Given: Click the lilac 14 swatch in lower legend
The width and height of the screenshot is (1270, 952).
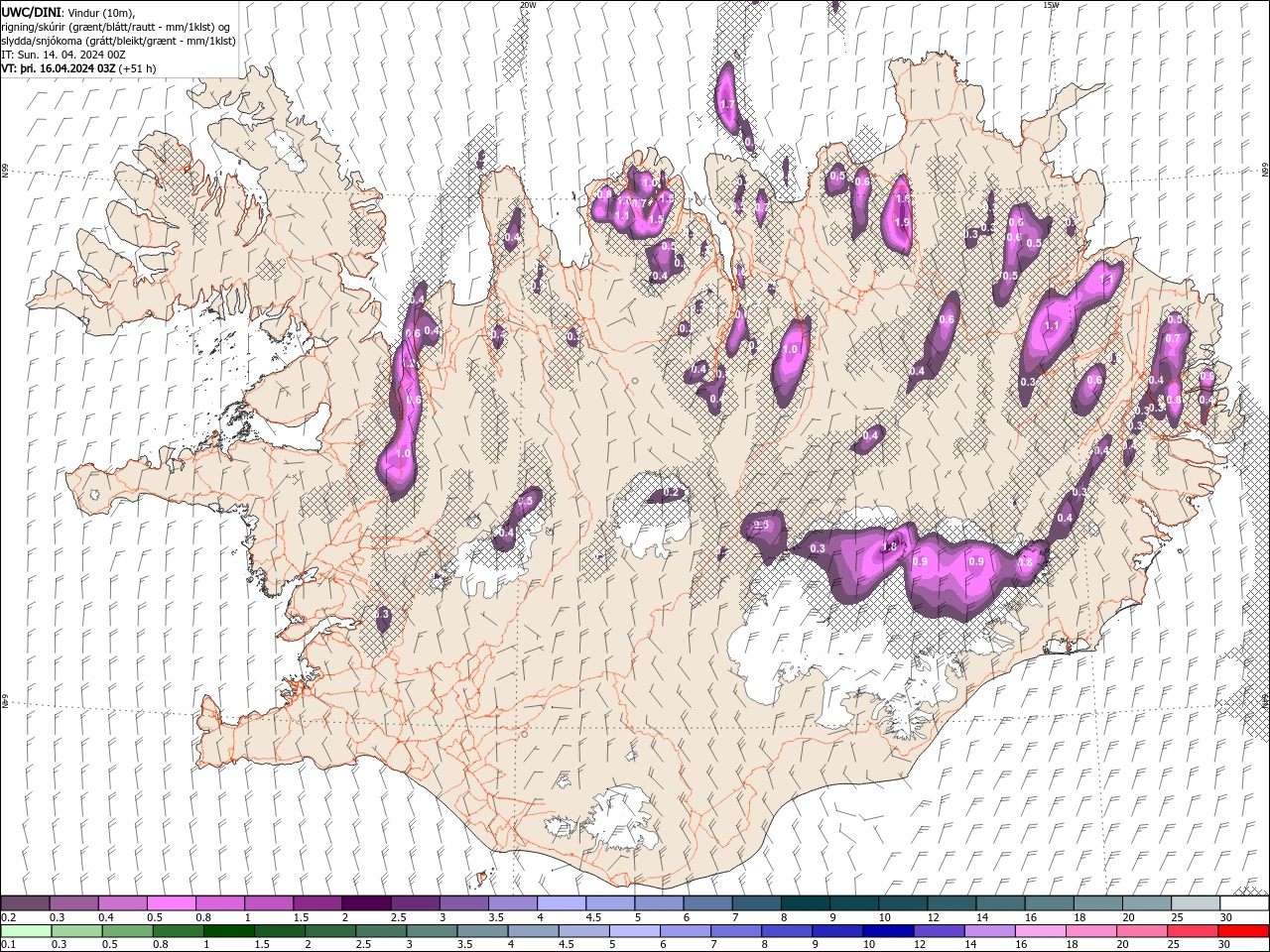Looking at the screenshot, I should [x=989, y=931].
